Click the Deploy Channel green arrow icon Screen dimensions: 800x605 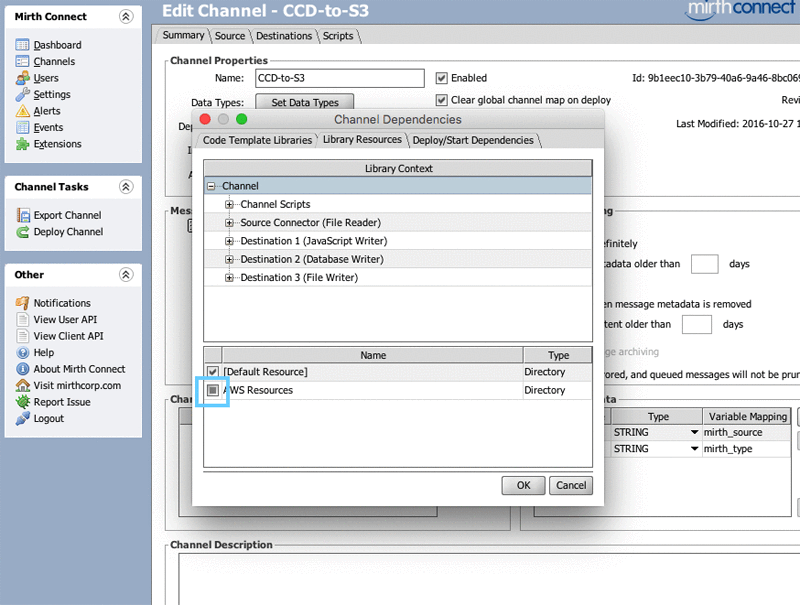point(23,232)
